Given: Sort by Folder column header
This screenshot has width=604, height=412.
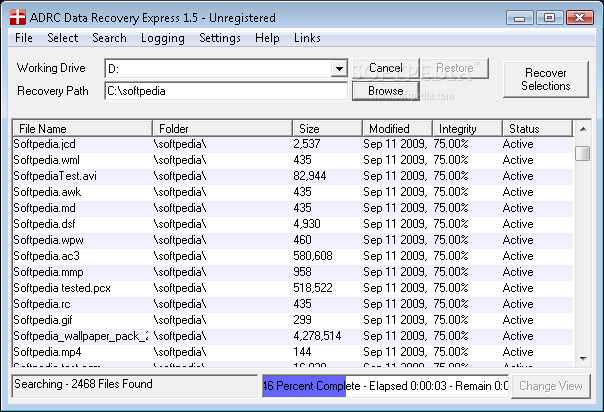Looking at the screenshot, I should (x=222, y=129).
